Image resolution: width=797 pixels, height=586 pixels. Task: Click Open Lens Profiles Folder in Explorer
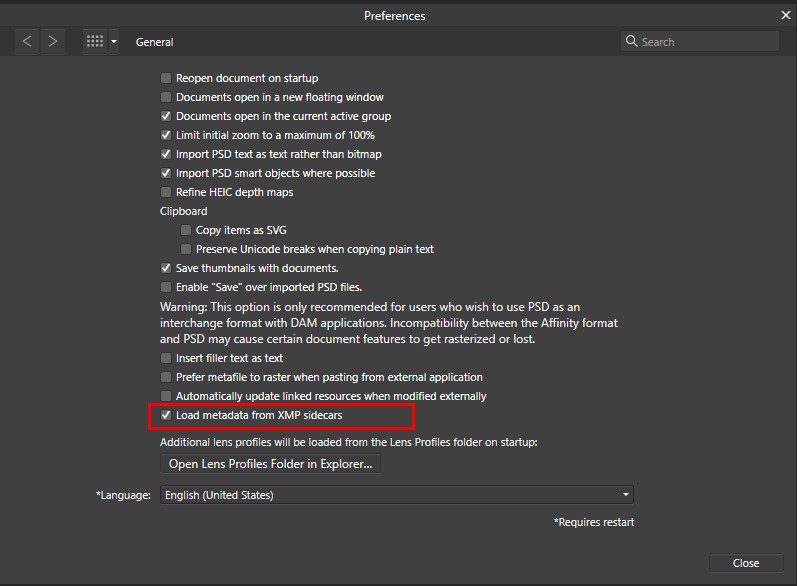coord(270,464)
